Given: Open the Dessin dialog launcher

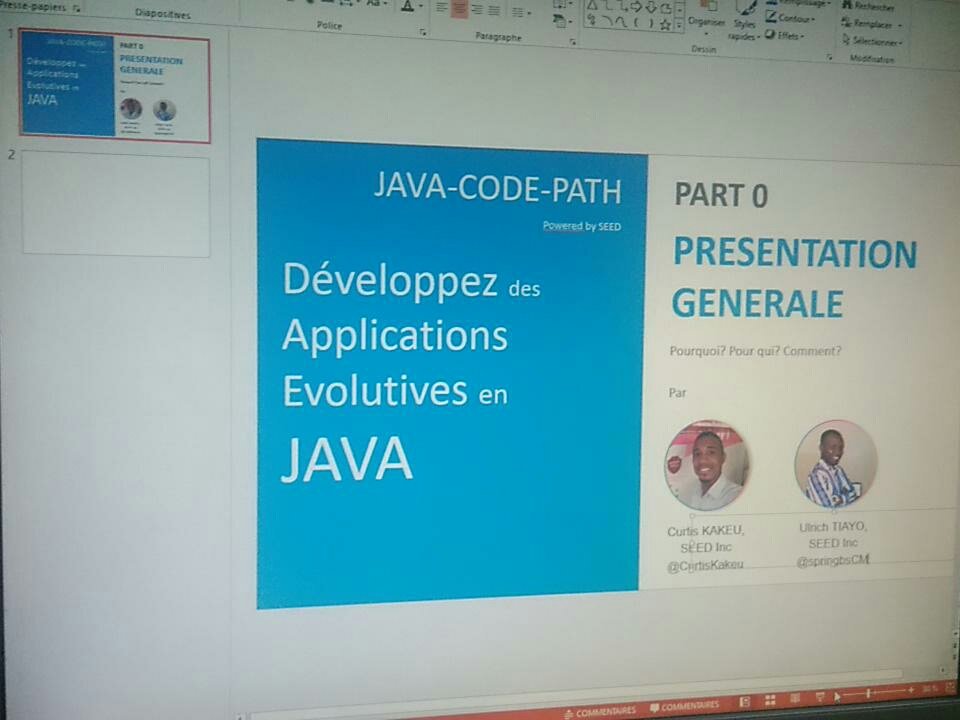Looking at the screenshot, I should point(830,58).
